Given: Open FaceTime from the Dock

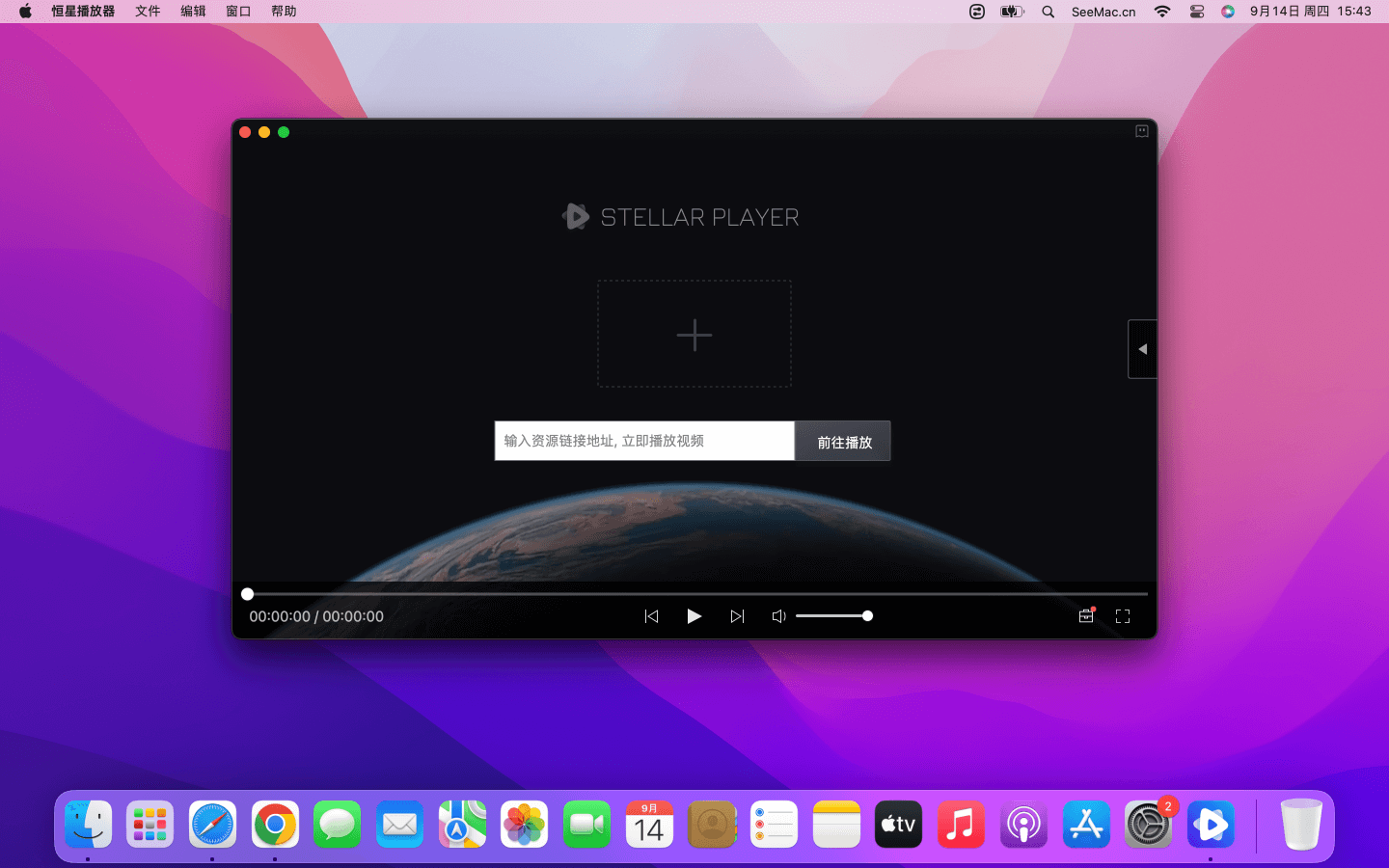Looking at the screenshot, I should [x=586, y=825].
